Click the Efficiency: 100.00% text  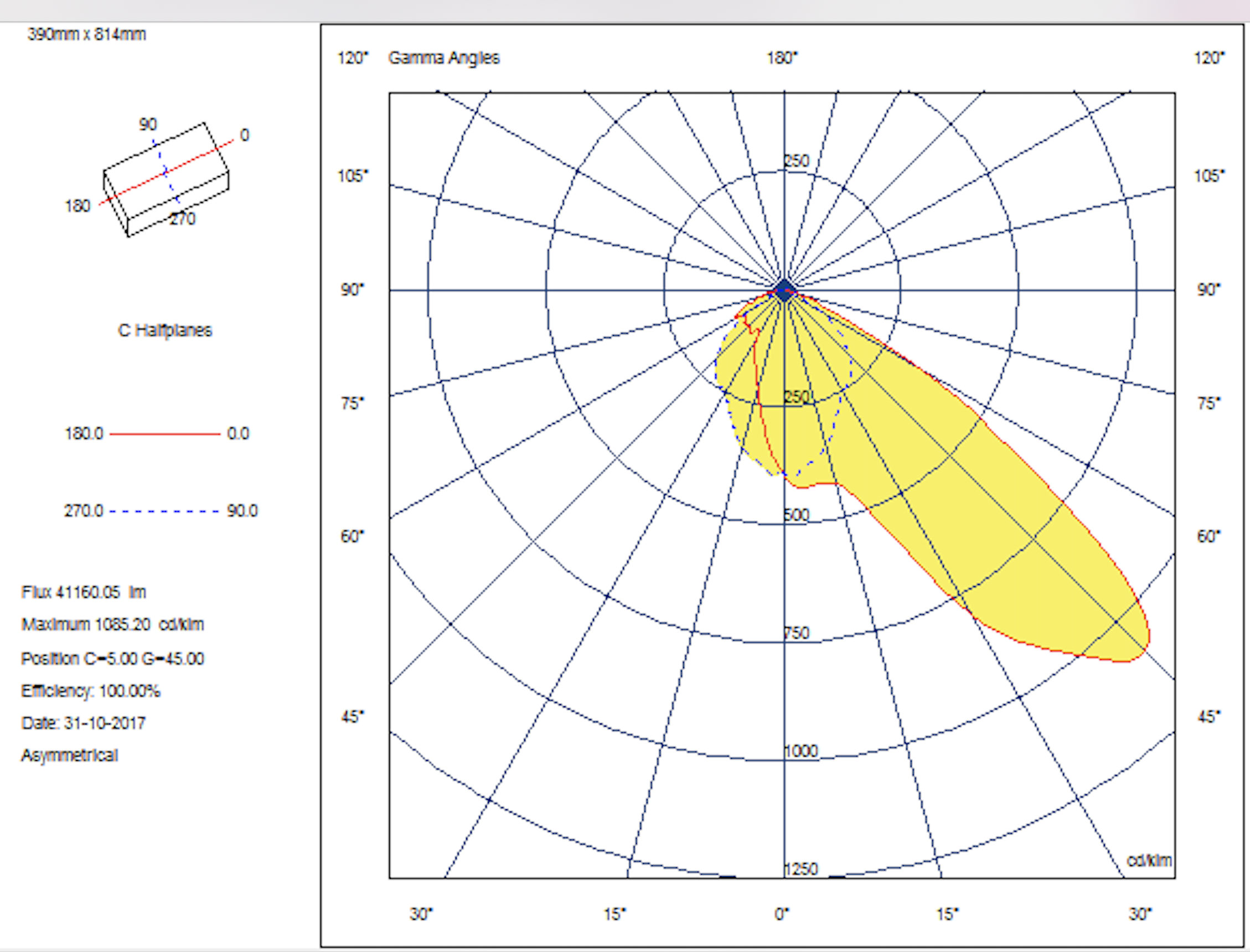[91, 691]
